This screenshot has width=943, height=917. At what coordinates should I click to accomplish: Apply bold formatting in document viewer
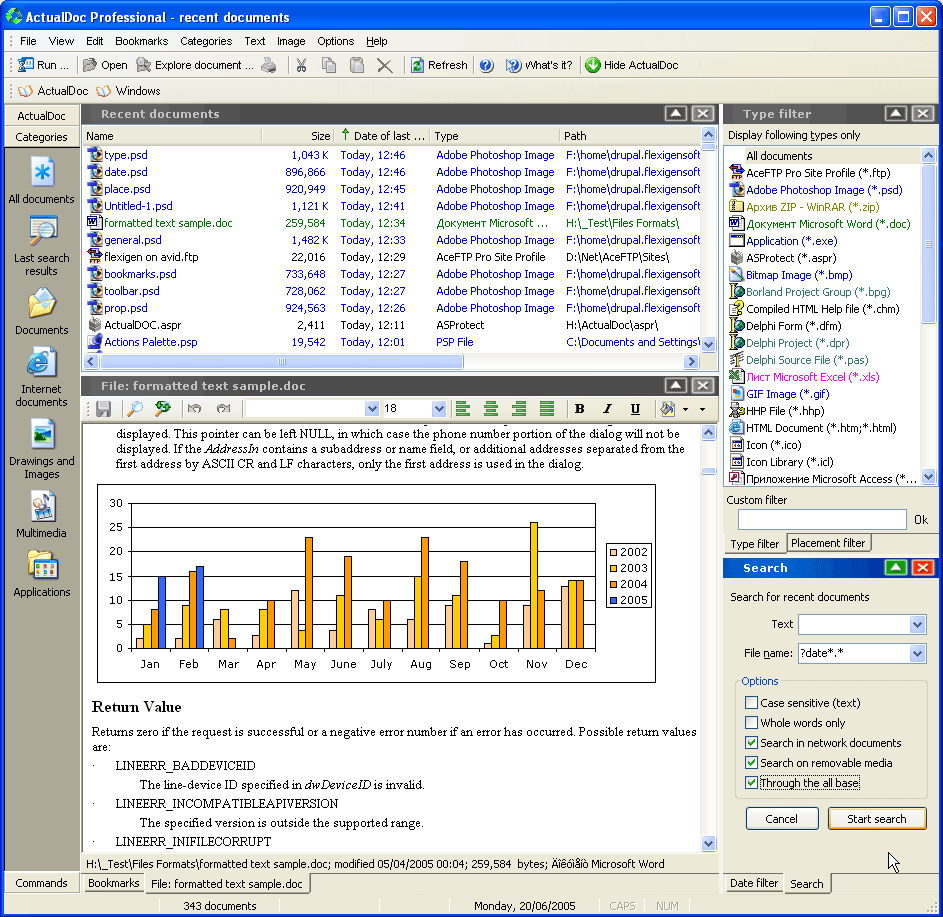579,409
